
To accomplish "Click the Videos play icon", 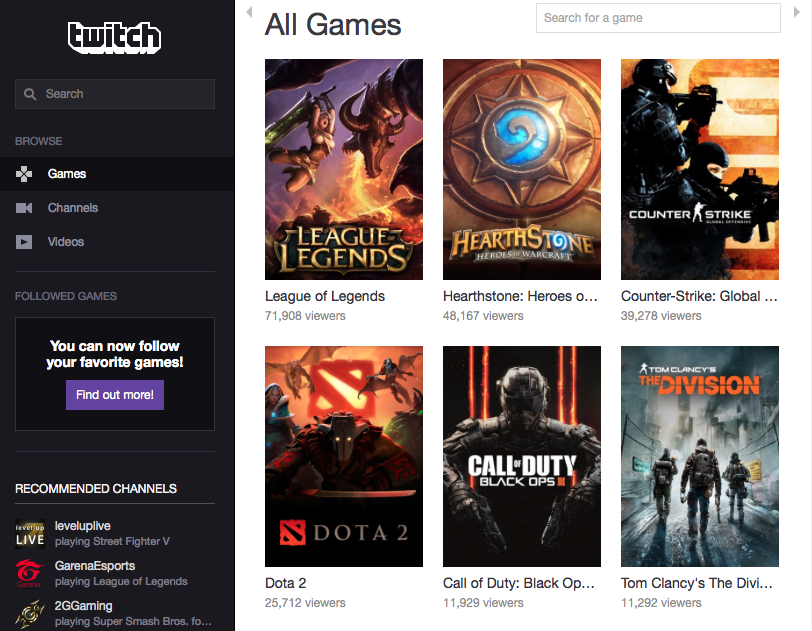I will tap(24, 242).
